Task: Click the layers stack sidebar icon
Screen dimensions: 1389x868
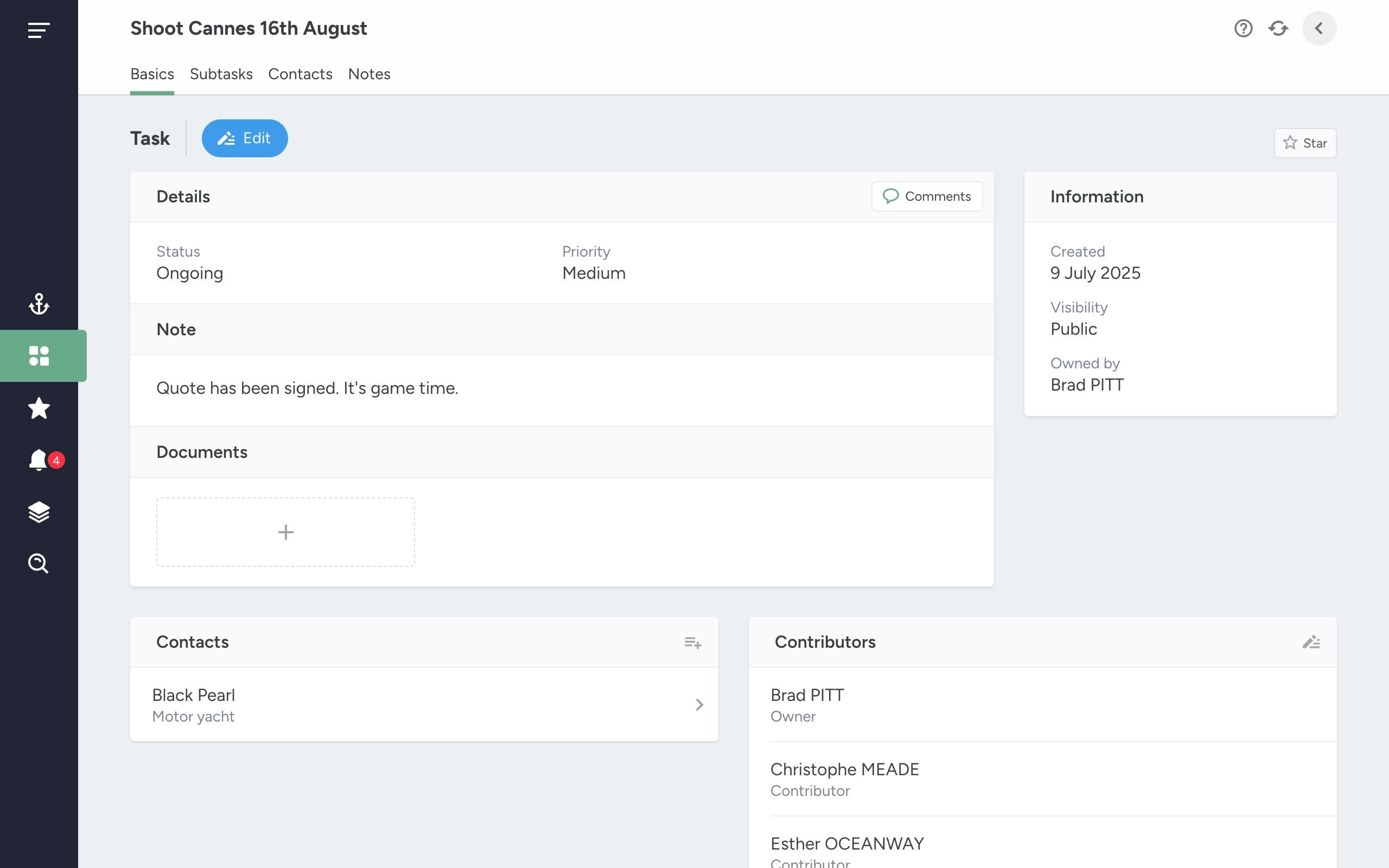Action: [x=39, y=512]
